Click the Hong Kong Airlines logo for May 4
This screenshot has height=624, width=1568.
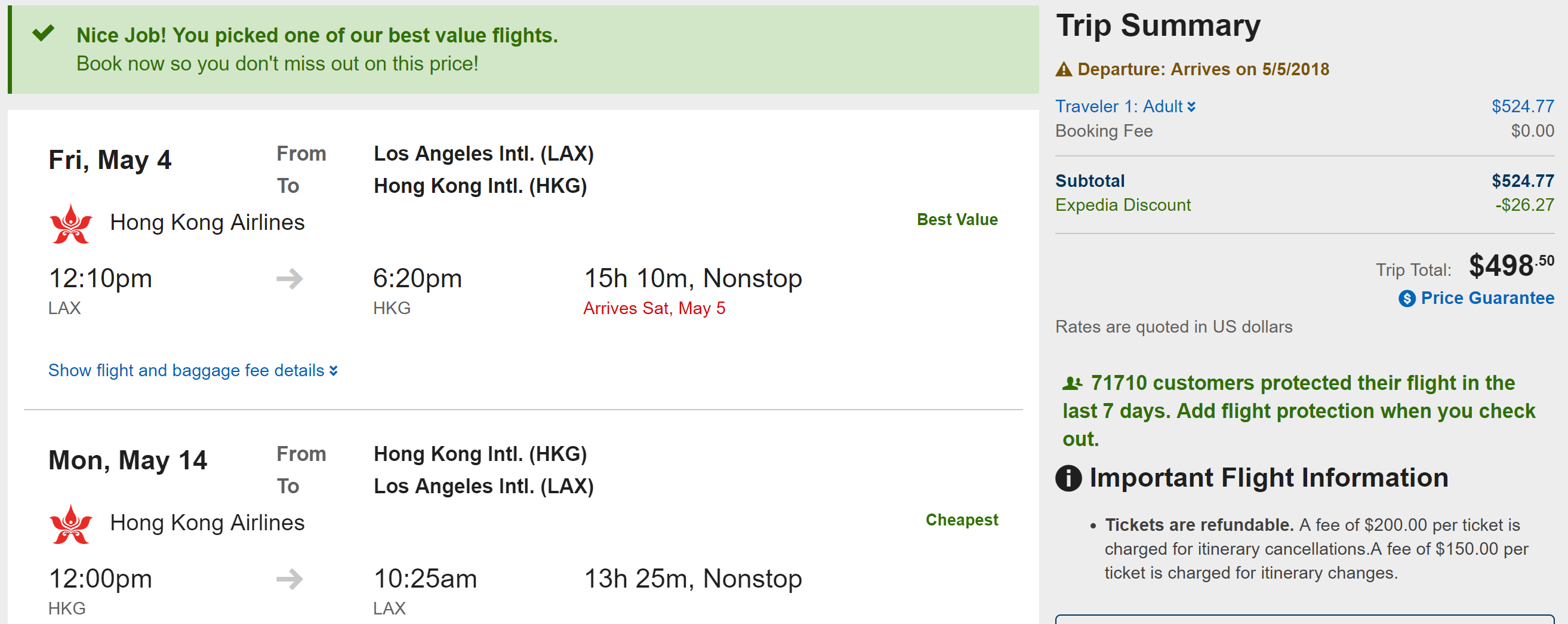coord(71,223)
